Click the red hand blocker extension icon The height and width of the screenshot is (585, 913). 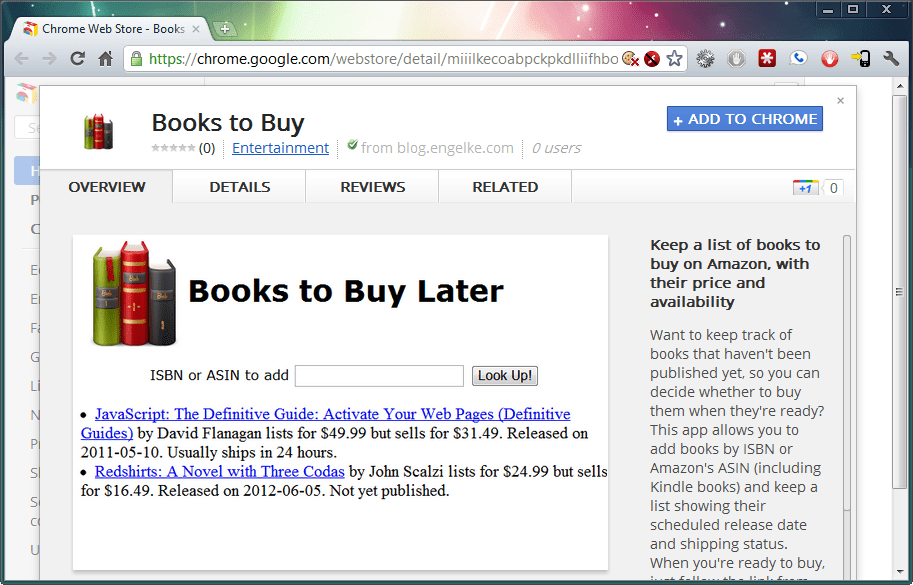[x=830, y=59]
